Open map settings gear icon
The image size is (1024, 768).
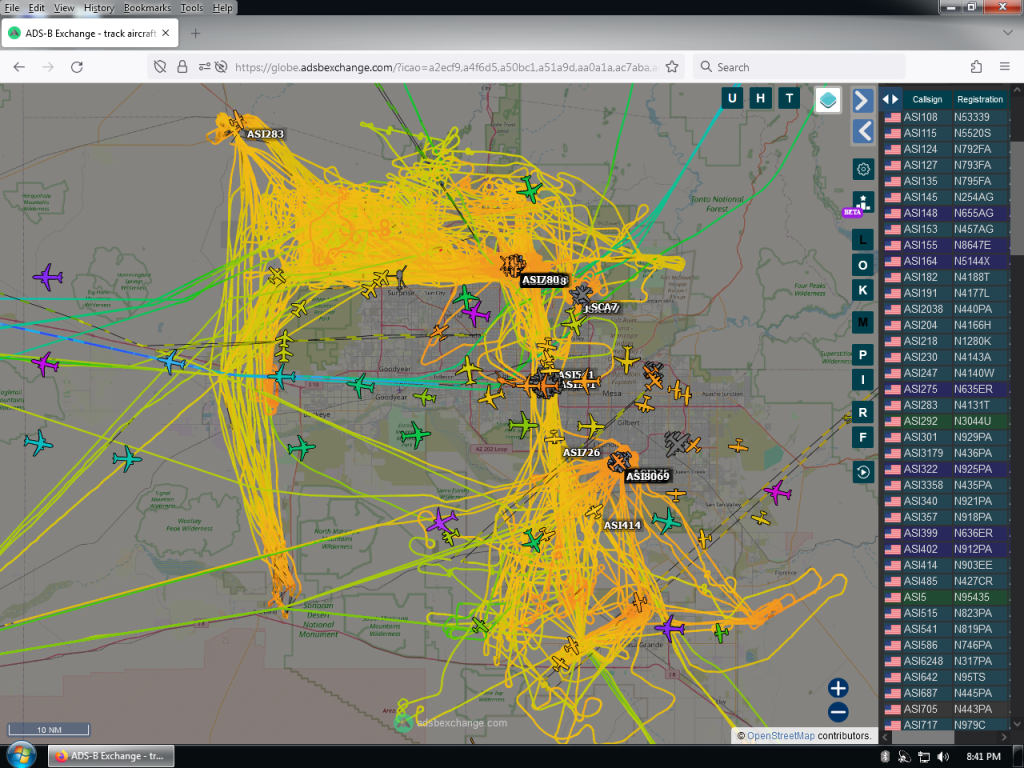point(863,169)
